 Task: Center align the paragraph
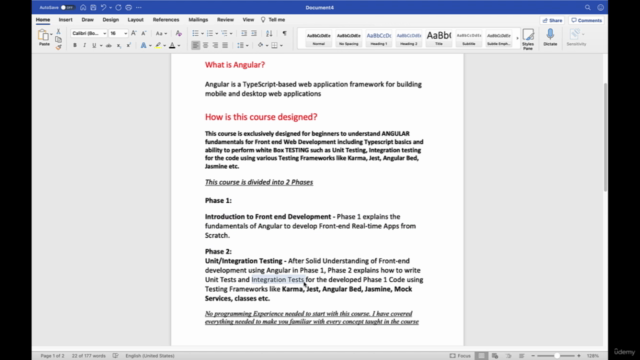click(205, 45)
